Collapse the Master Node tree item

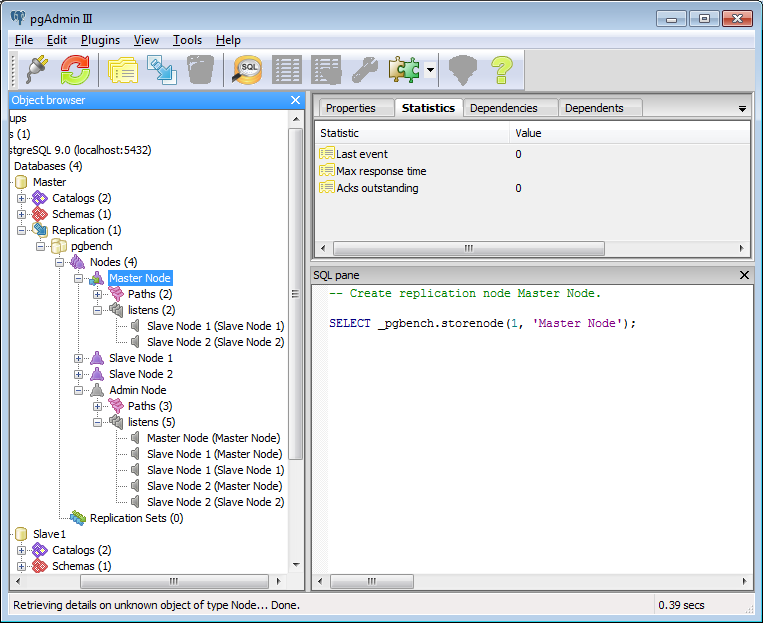79,278
